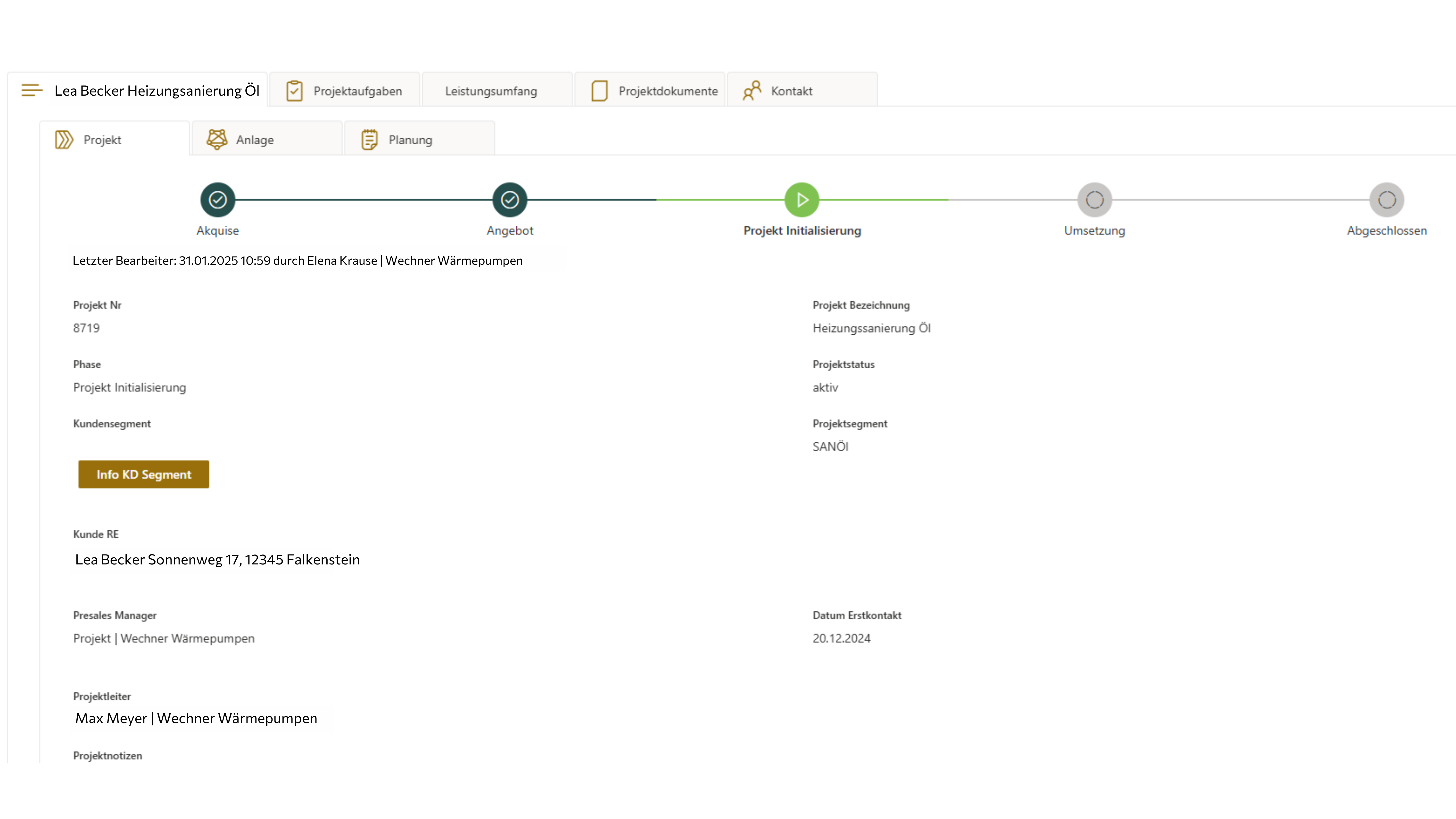1456x819 pixels.
Task: Click the active Projekt Initialisierung play circle
Action: 802,199
